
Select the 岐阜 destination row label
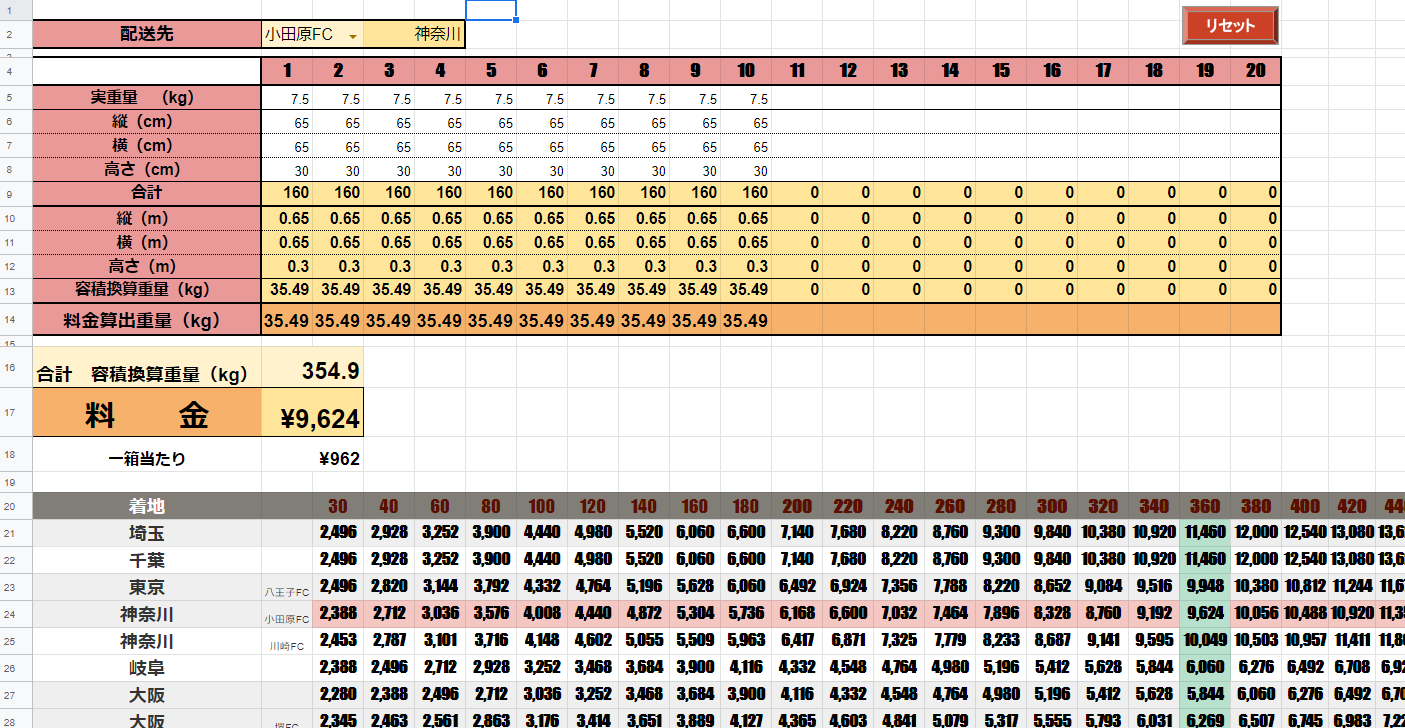(147, 668)
